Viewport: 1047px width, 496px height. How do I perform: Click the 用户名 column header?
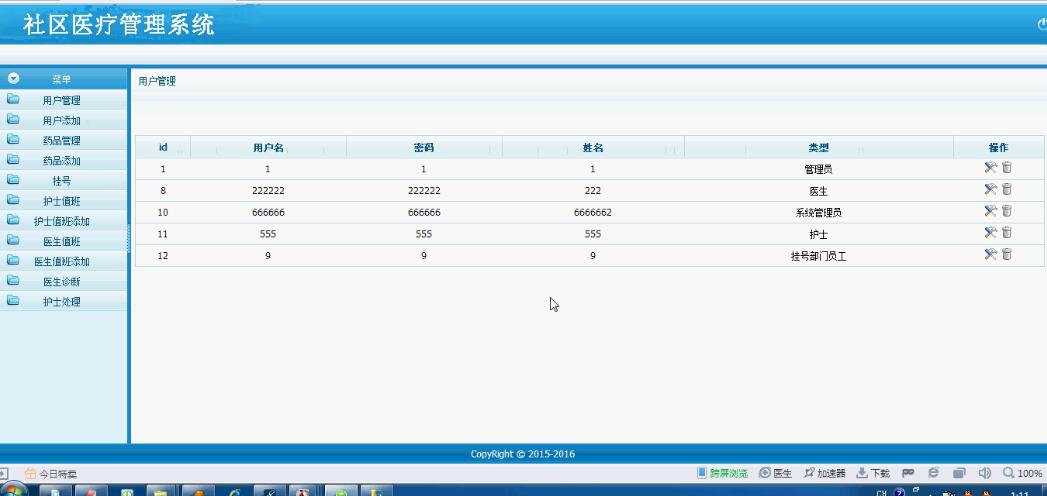[268, 148]
